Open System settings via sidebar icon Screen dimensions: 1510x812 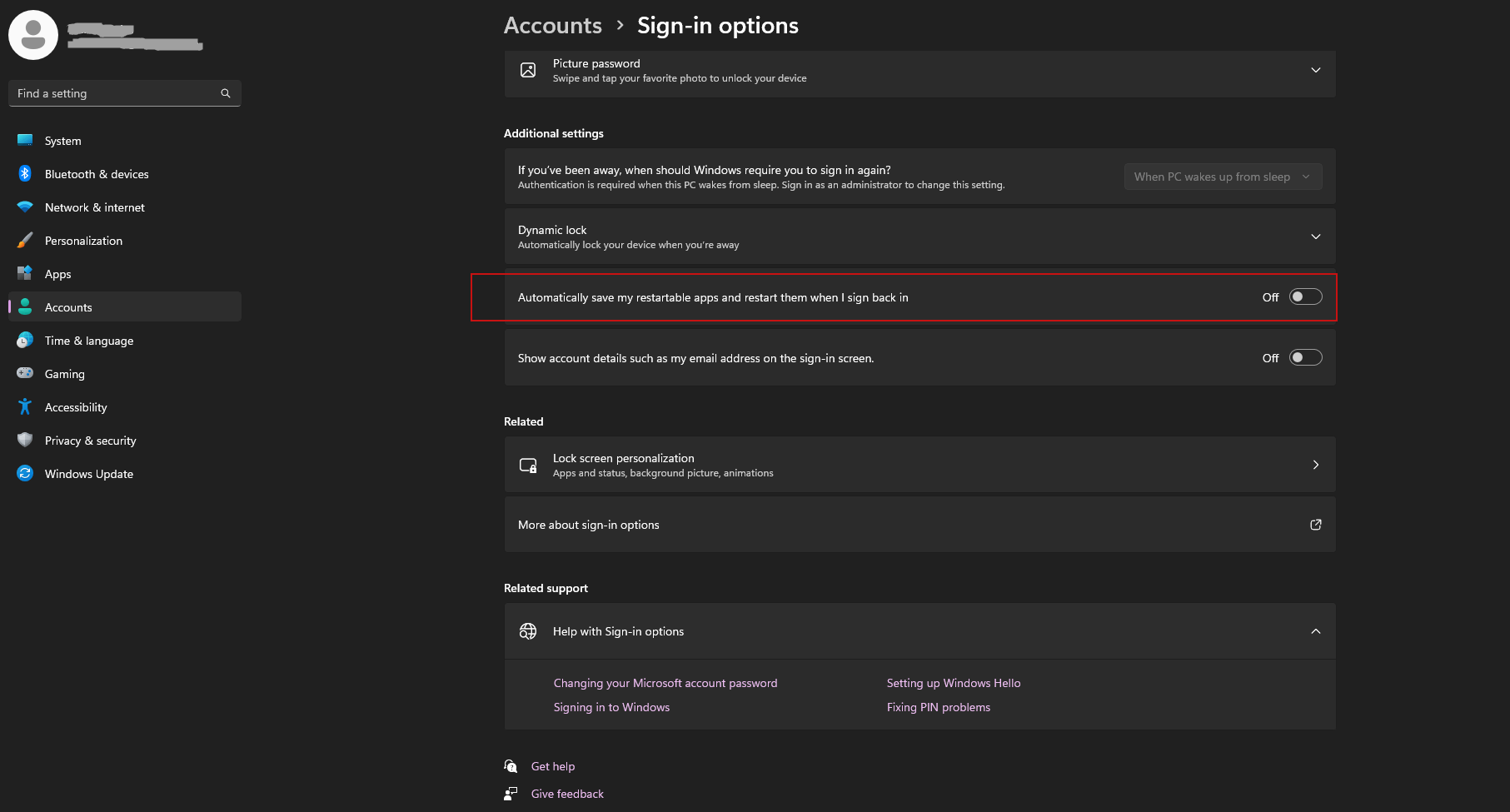(25, 140)
